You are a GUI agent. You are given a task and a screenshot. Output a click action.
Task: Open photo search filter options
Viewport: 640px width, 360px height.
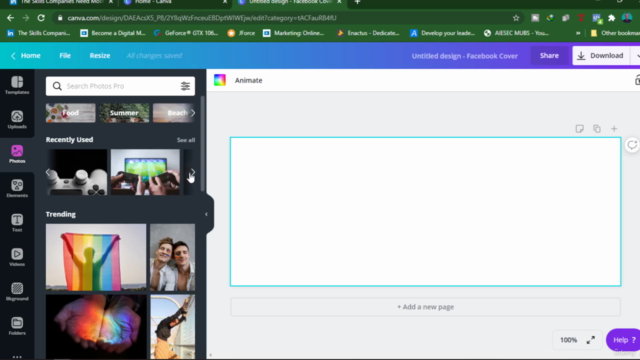coord(185,86)
